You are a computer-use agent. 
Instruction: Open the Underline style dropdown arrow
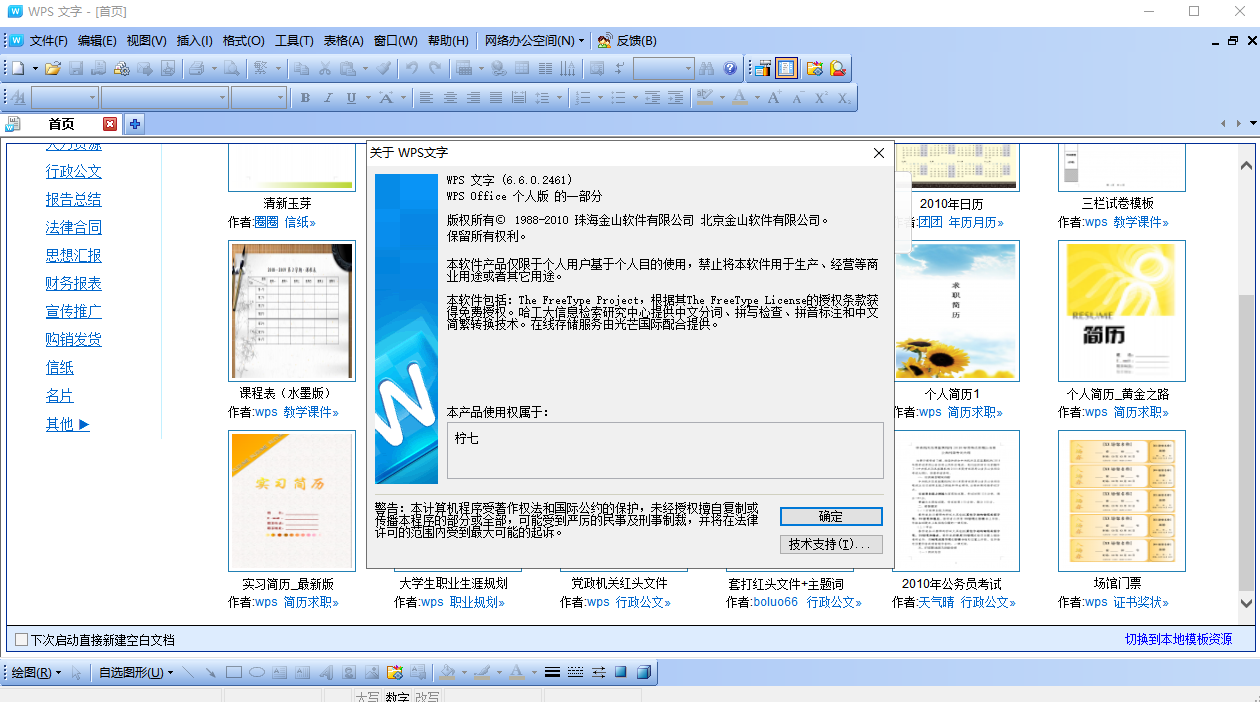click(x=367, y=98)
